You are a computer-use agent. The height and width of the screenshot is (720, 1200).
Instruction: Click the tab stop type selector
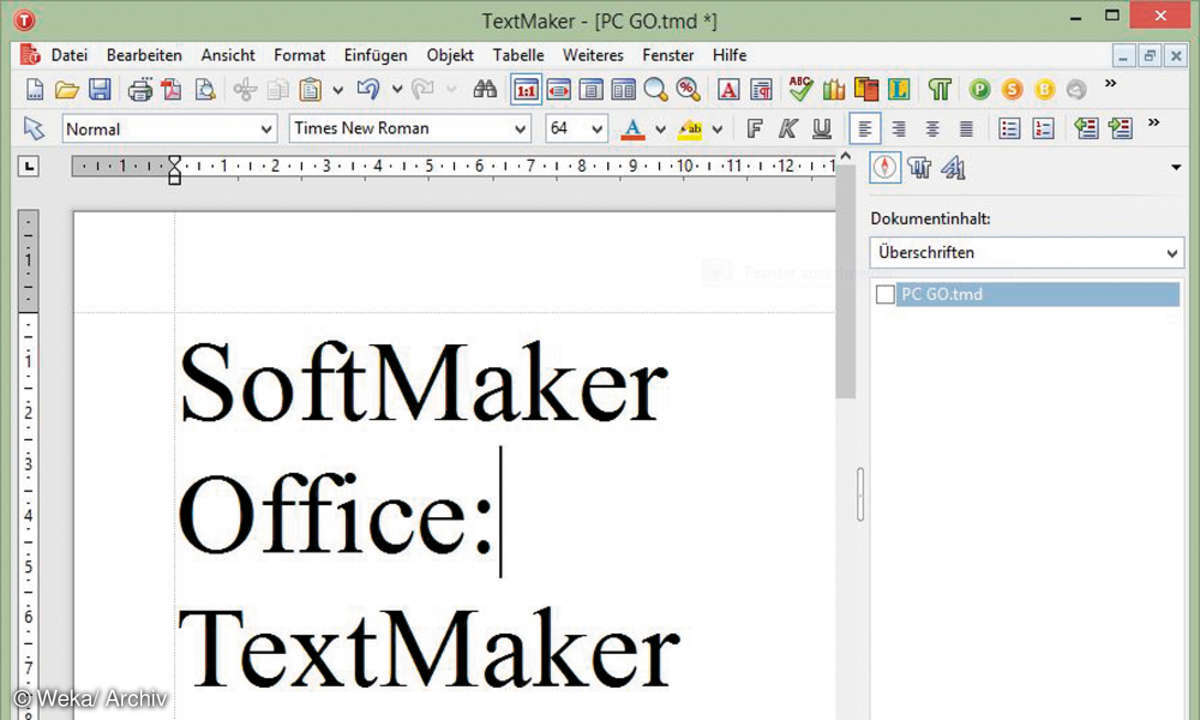(x=29, y=167)
